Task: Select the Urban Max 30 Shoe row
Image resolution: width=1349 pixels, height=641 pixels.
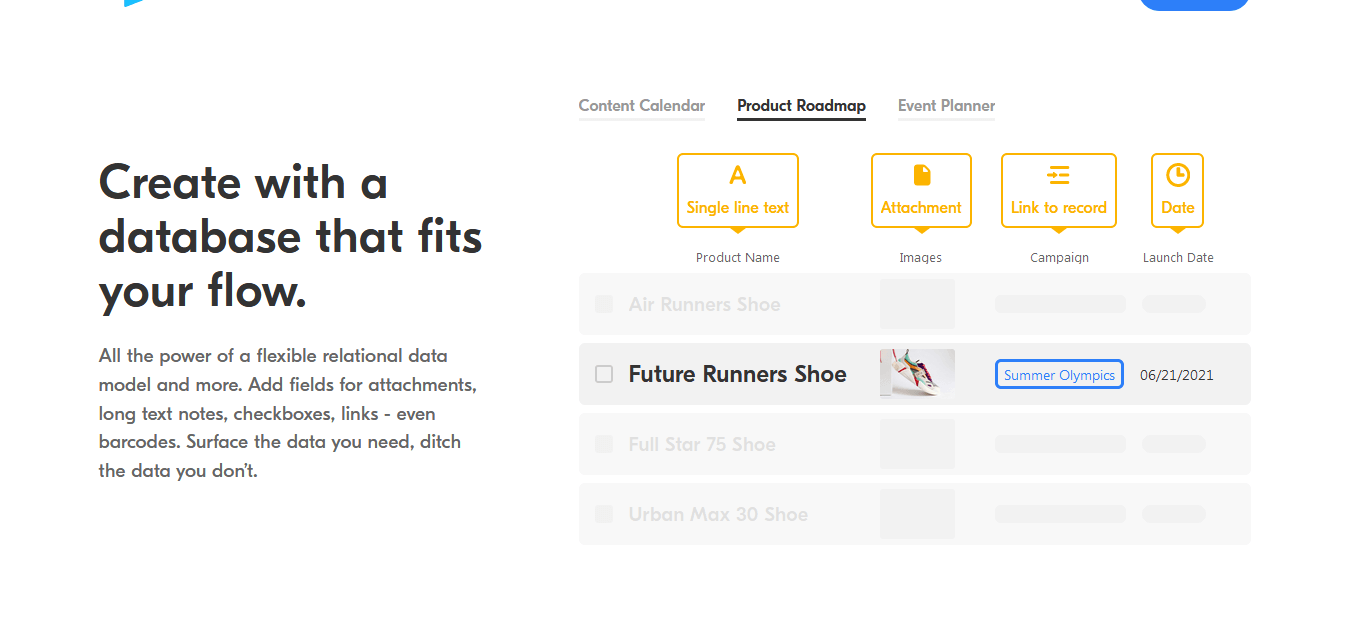Action: [x=915, y=514]
